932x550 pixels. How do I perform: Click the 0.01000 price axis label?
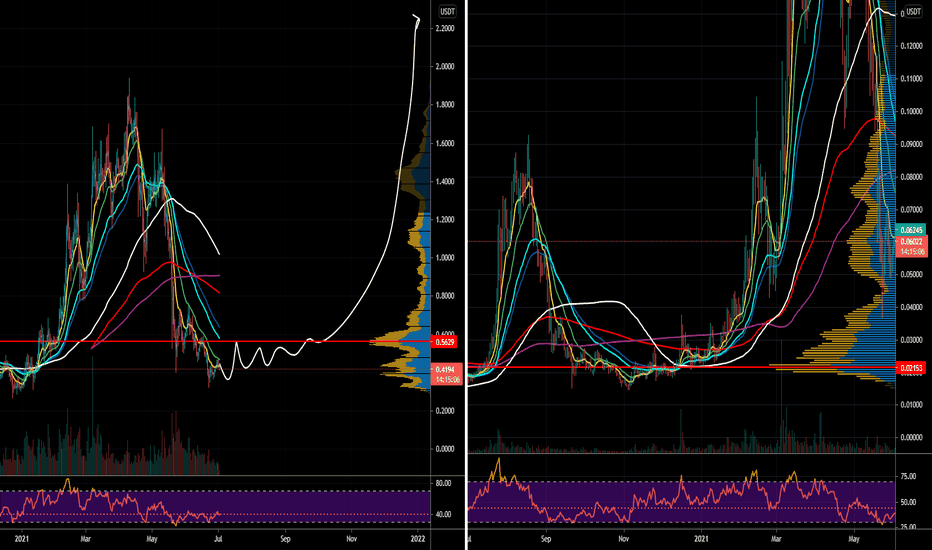point(912,404)
